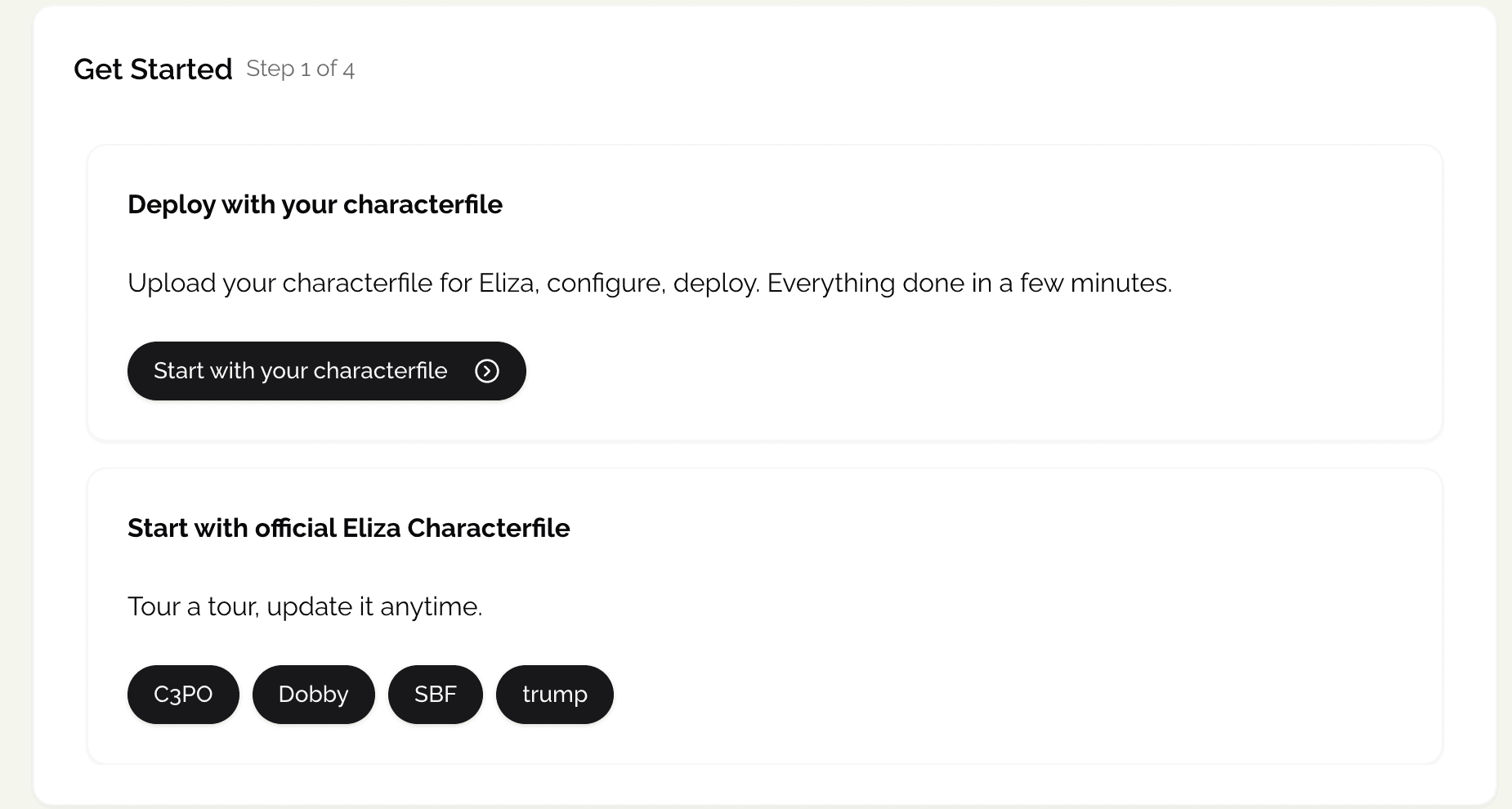This screenshot has width=1512, height=809.
Task: Click 'update it anytime' phrase
Action: 374,606
